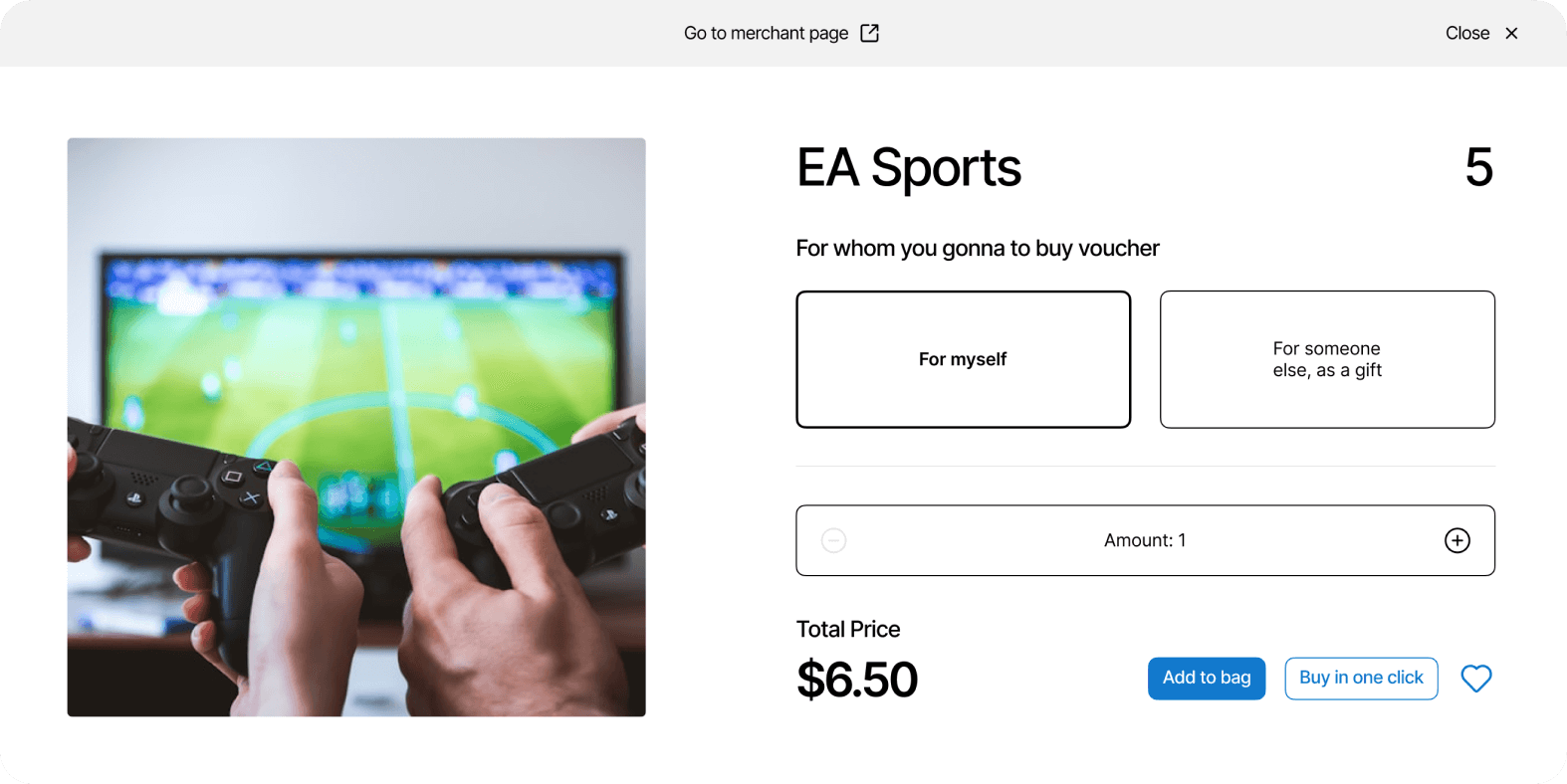Click Close in the top bar
The image size is (1567, 784).
(x=1467, y=33)
